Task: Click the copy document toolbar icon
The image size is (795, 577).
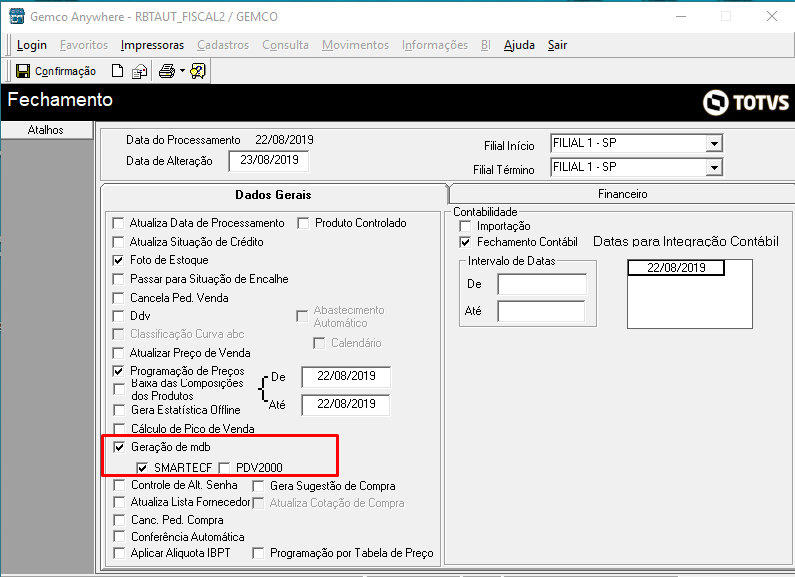Action: click(139, 71)
